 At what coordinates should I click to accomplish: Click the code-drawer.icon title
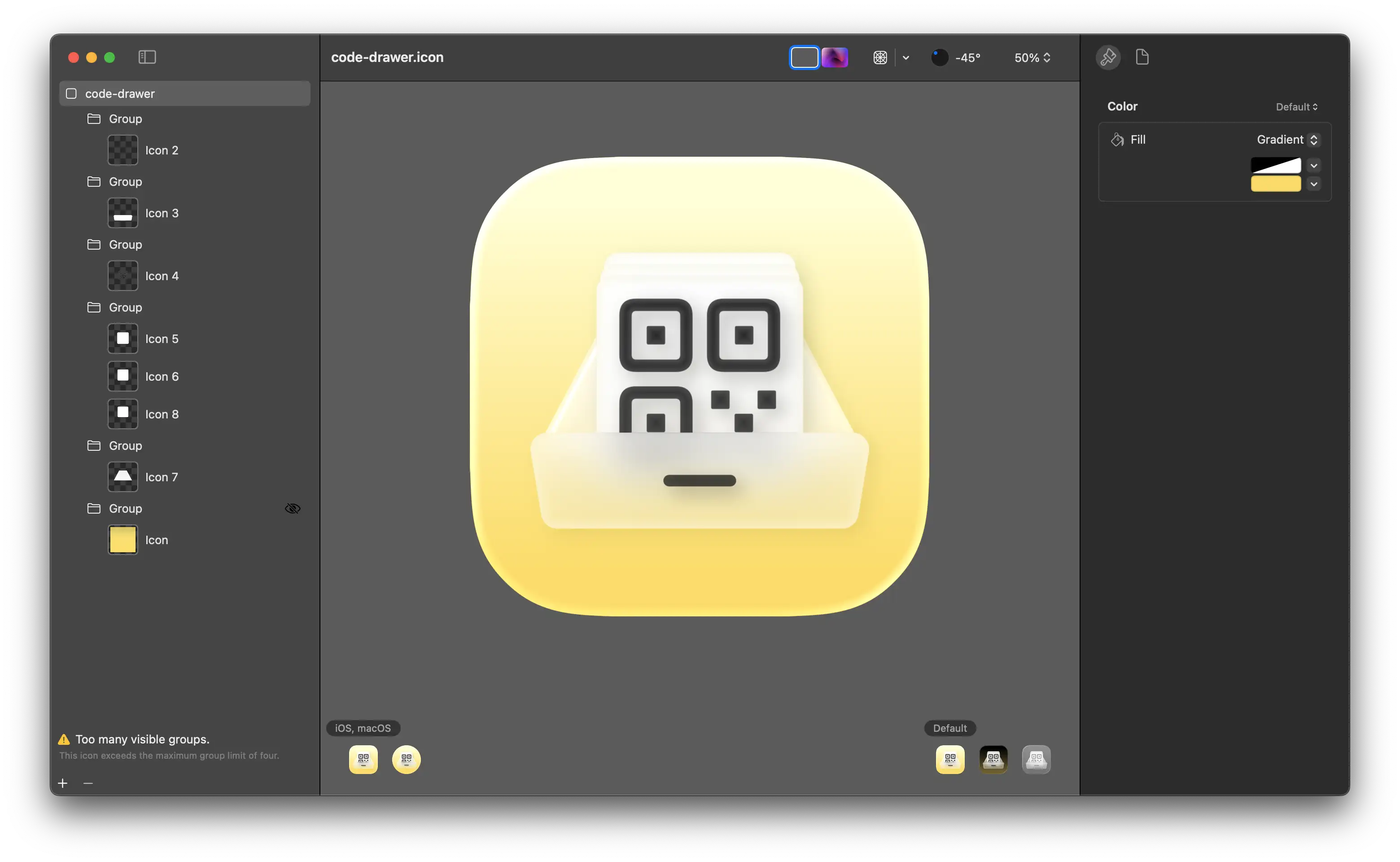pos(387,57)
